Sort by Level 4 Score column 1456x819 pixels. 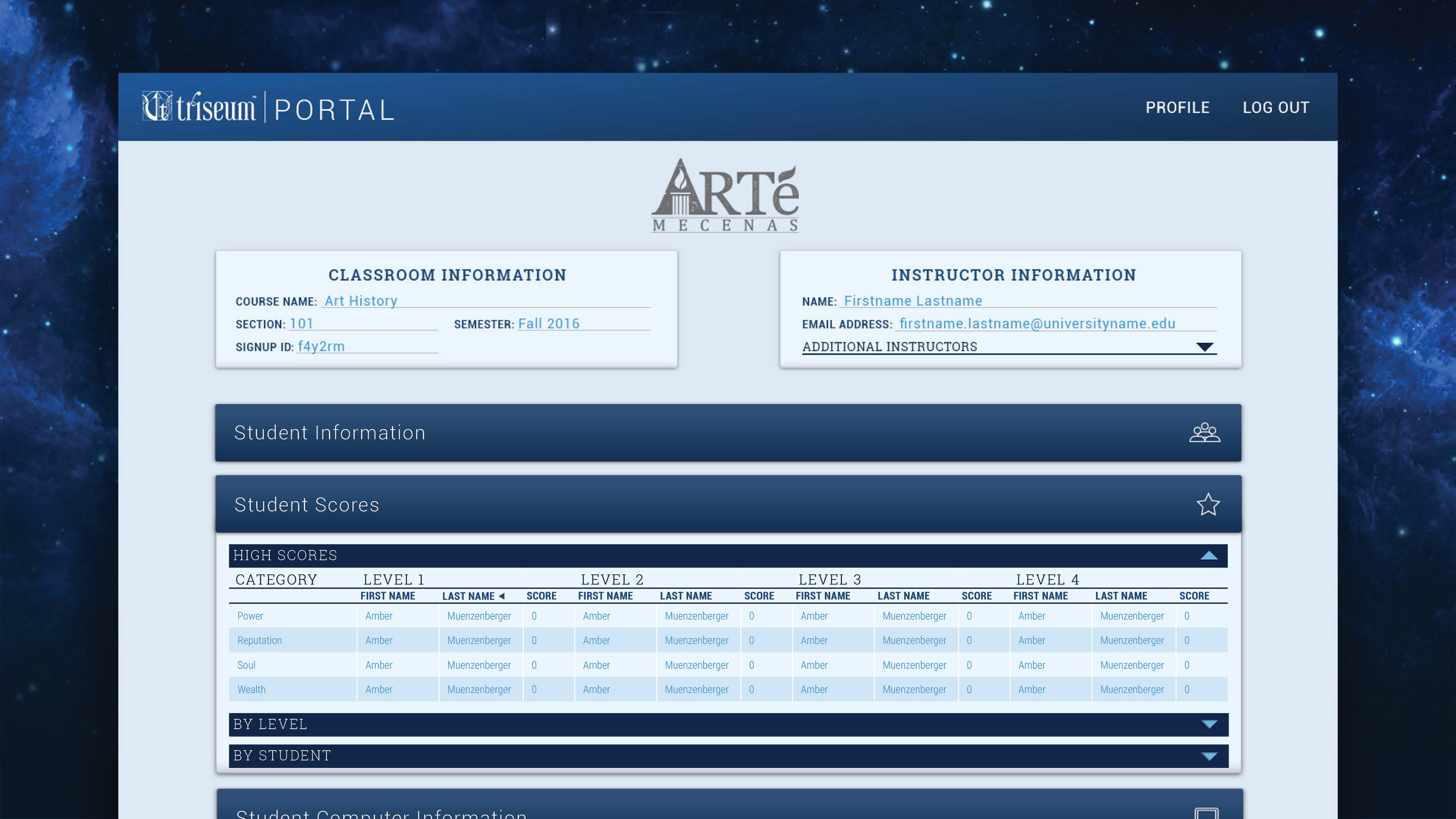click(1194, 596)
